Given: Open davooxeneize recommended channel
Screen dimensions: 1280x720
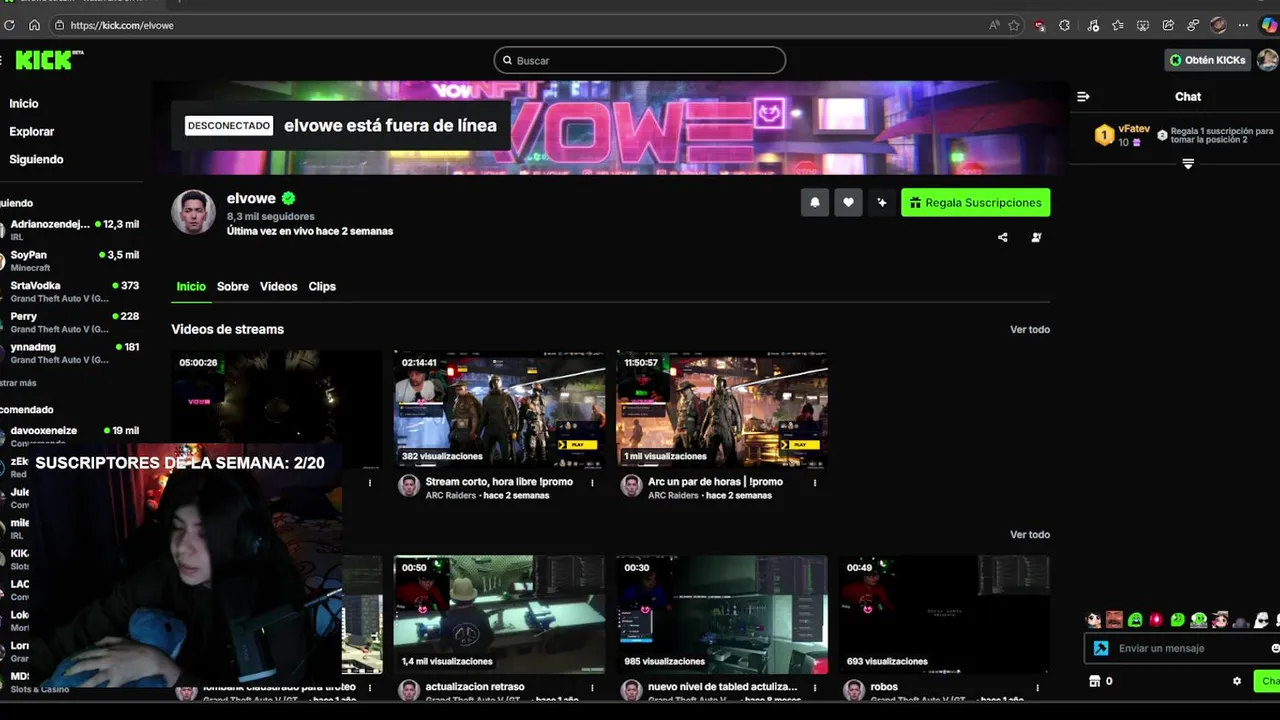Looking at the screenshot, I should pyautogui.click(x=70, y=435).
